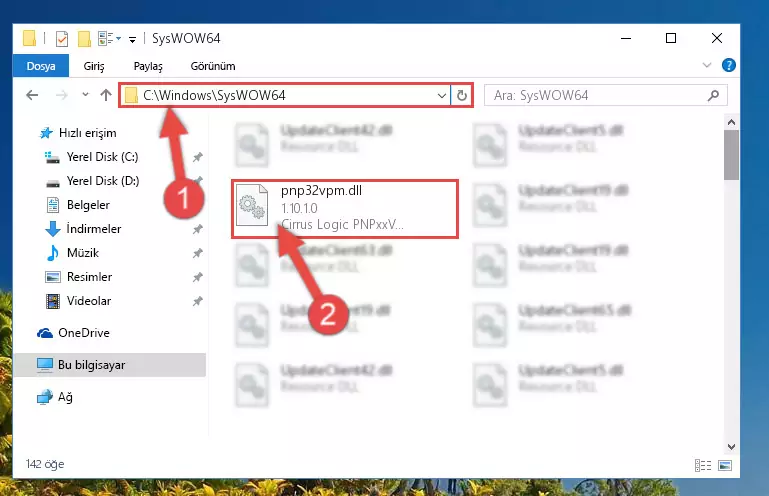
Task: Open the Dosya tab
Action: (x=41, y=66)
